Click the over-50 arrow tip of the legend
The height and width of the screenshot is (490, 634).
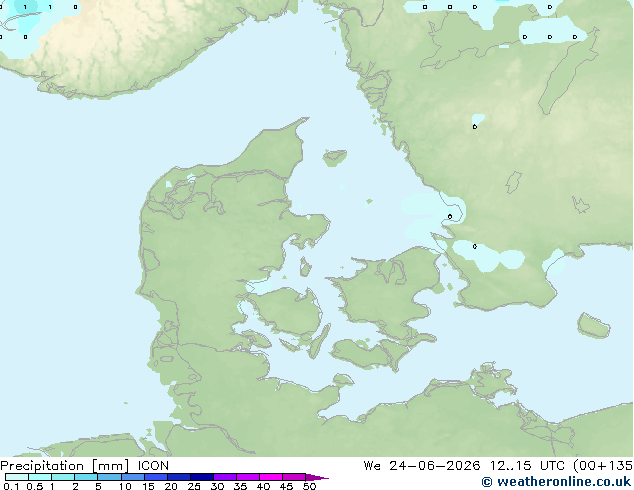pyautogui.click(x=317, y=477)
